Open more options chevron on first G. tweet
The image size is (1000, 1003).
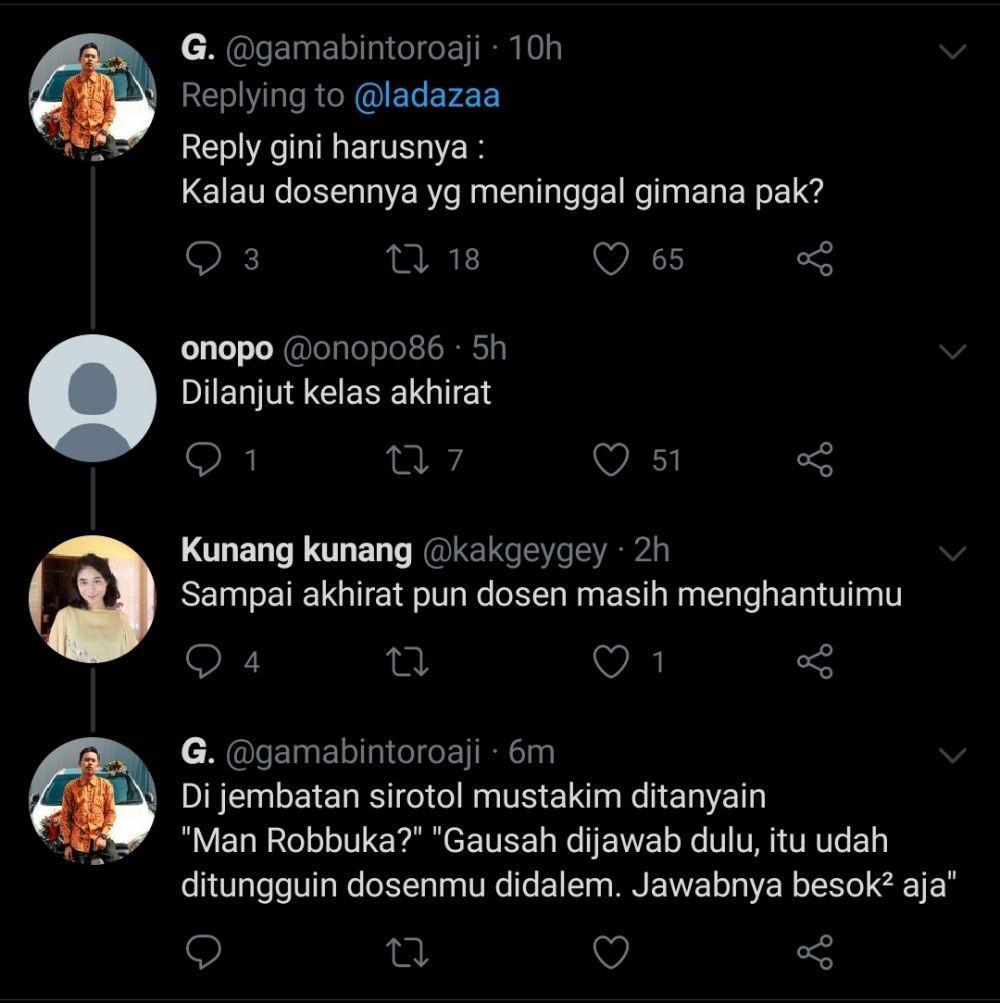[952, 51]
